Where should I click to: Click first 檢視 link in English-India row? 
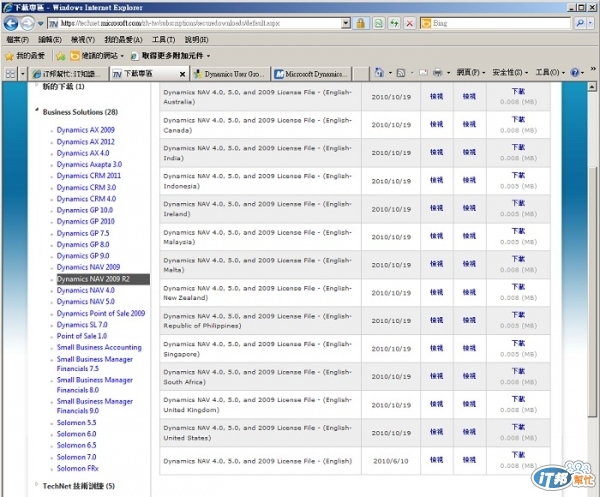click(436, 152)
